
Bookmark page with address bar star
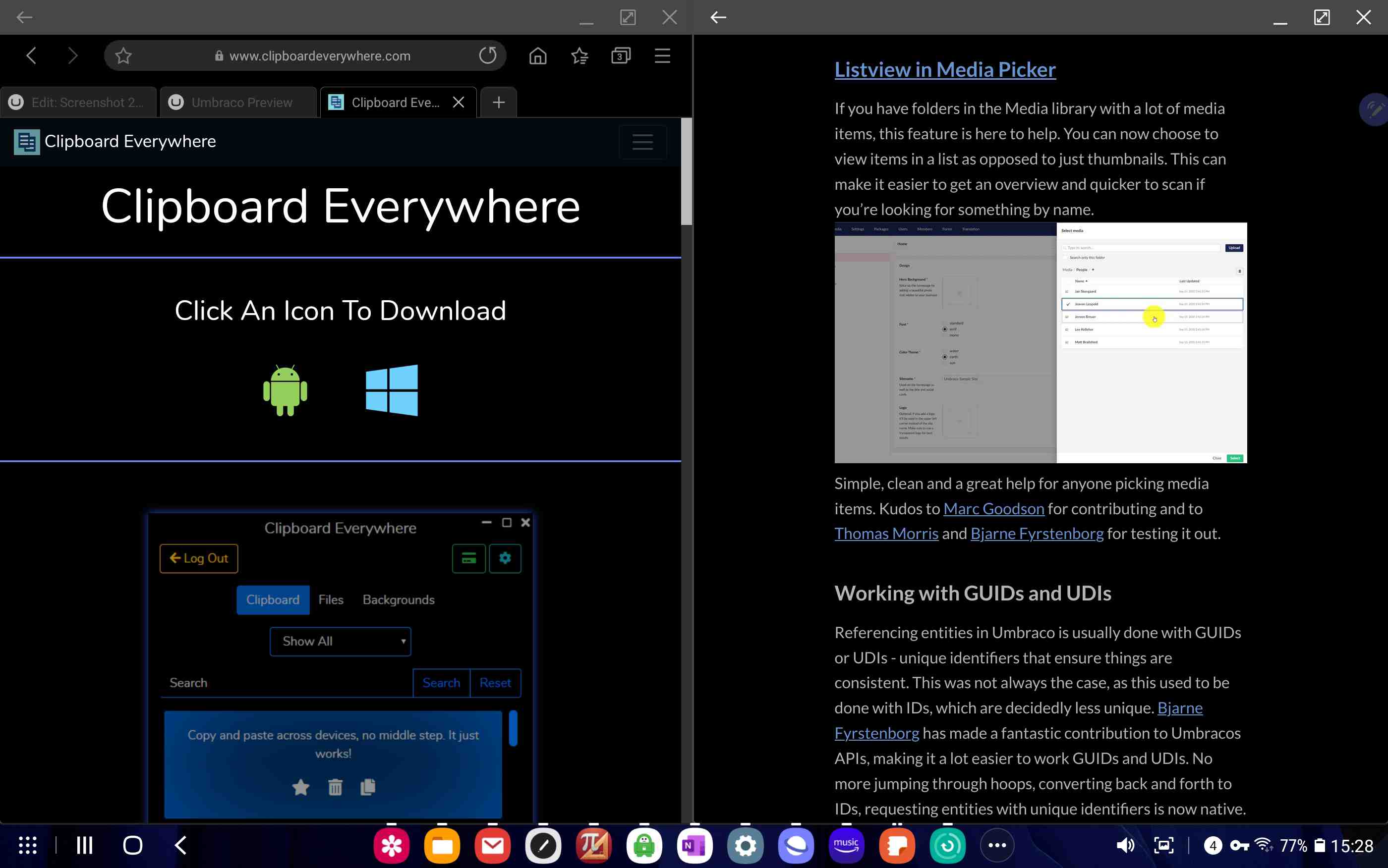(x=123, y=55)
